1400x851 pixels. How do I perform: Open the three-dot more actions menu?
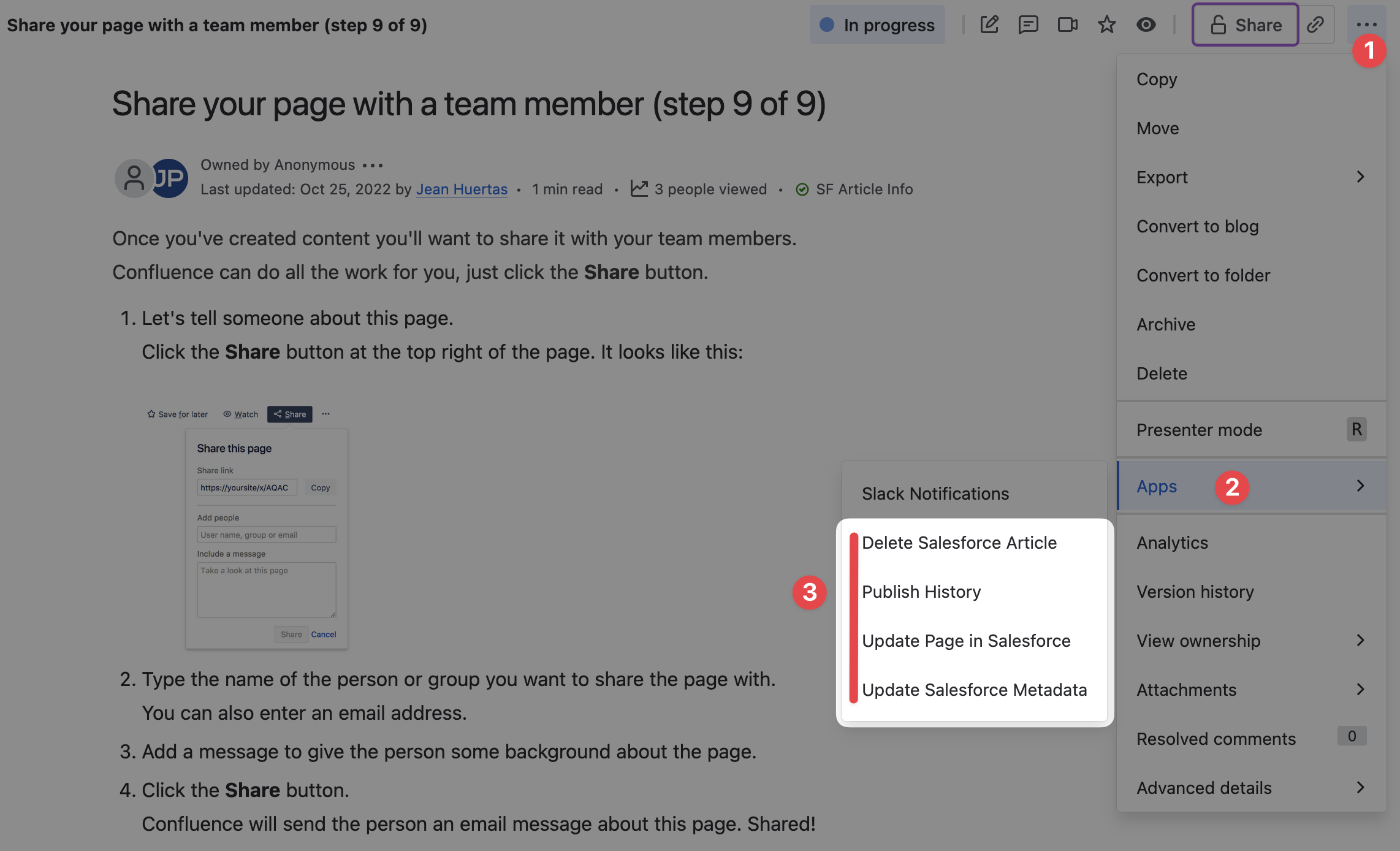click(x=1366, y=25)
